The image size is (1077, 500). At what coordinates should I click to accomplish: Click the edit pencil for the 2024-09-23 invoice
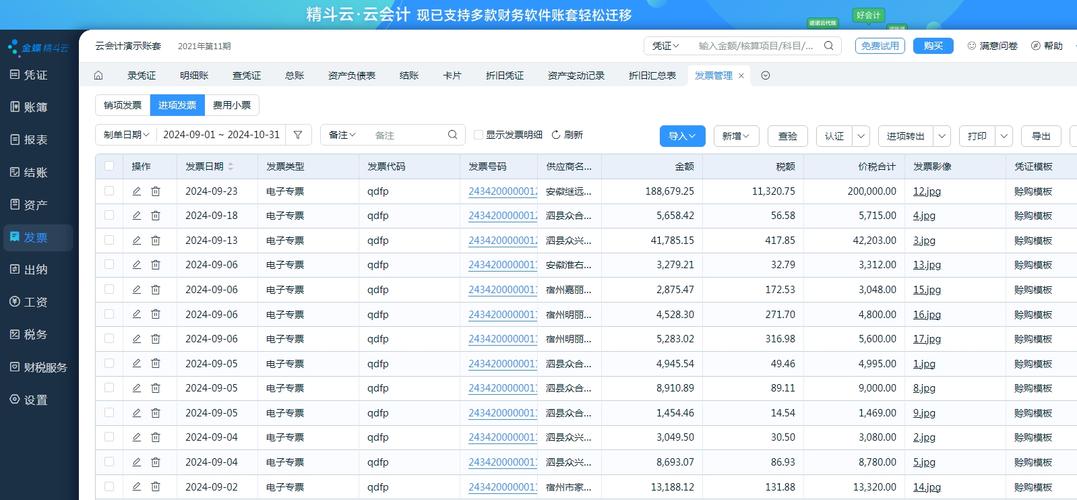[x=137, y=191]
